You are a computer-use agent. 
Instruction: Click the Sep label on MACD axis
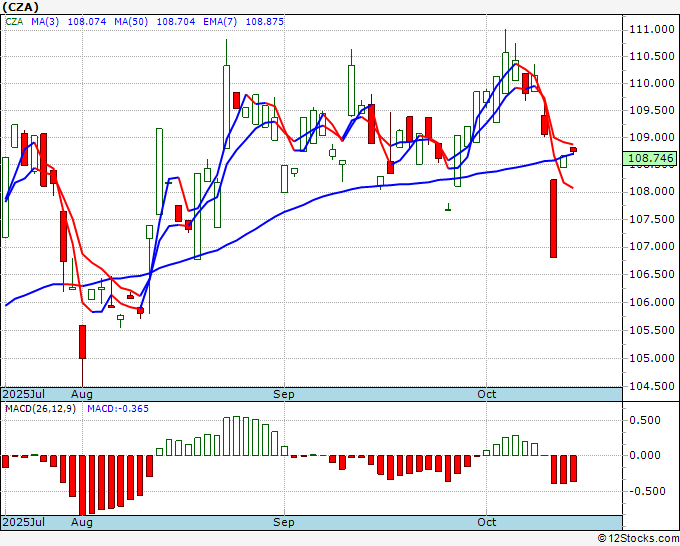[x=284, y=522]
